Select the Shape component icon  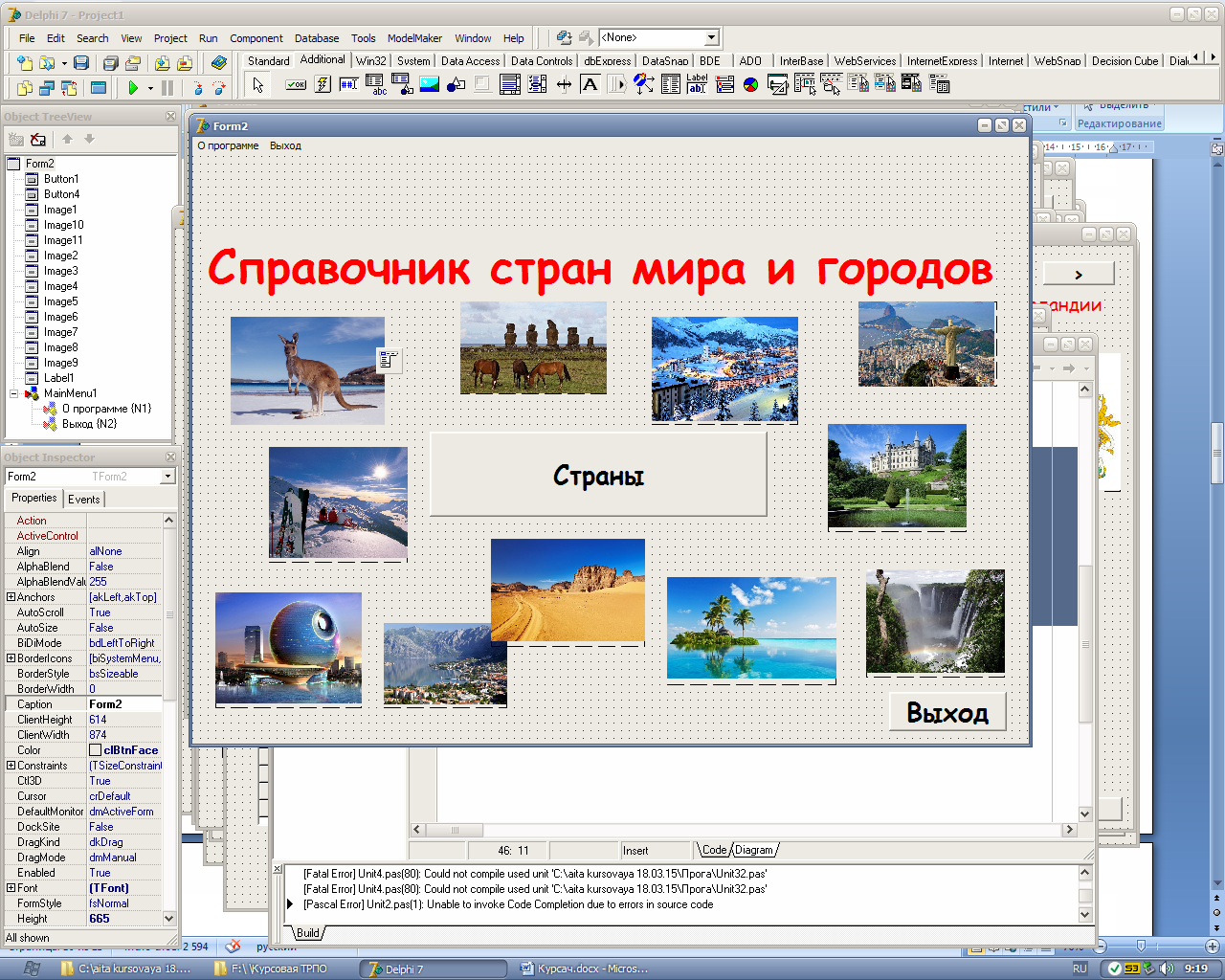point(456,84)
